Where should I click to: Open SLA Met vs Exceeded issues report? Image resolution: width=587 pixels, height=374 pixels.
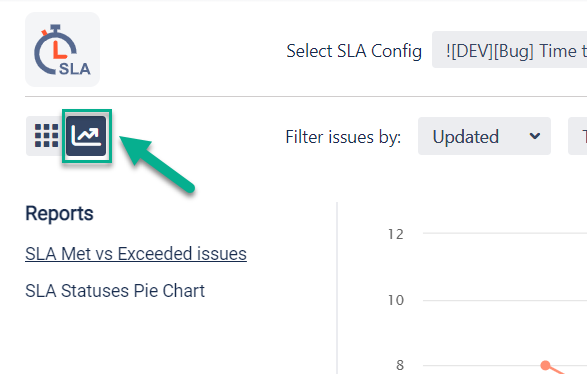click(x=136, y=254)
